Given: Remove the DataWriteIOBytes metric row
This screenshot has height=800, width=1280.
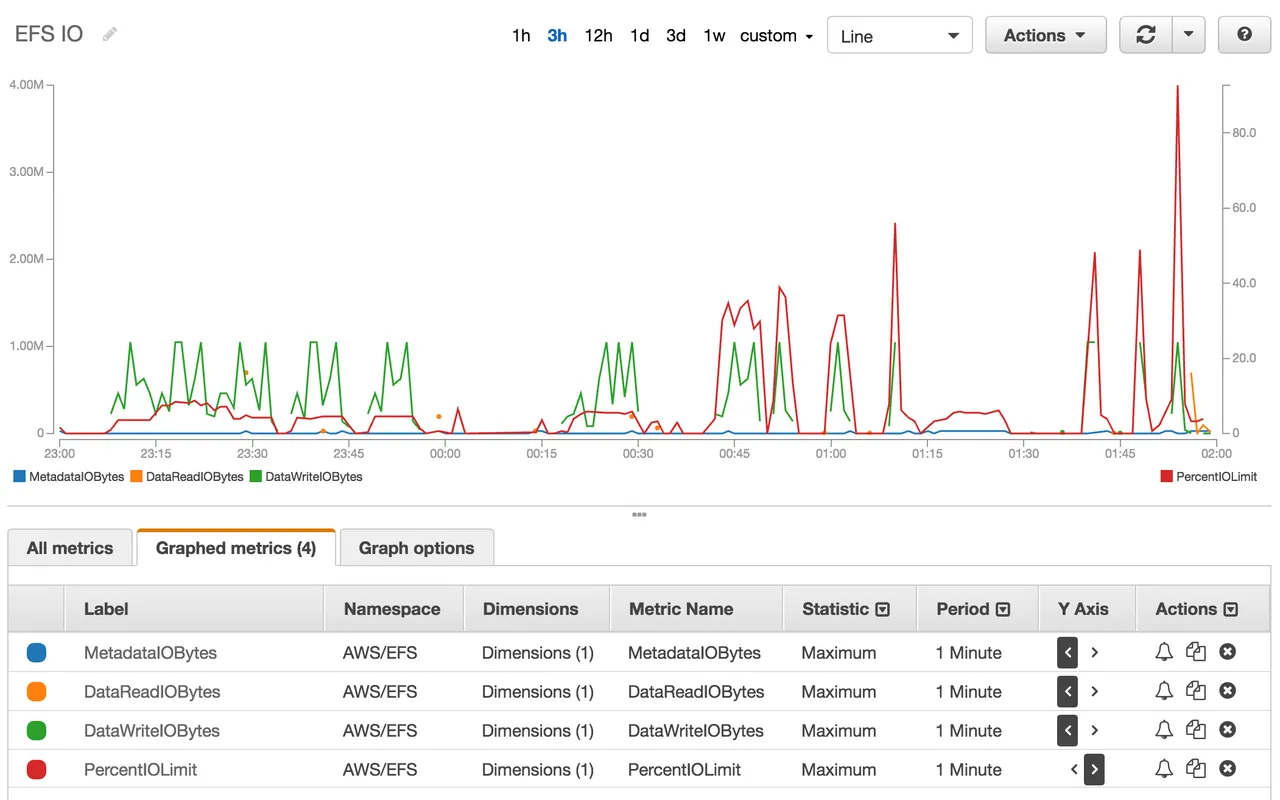Looking at the screenshot, I should click(1228, 730).
